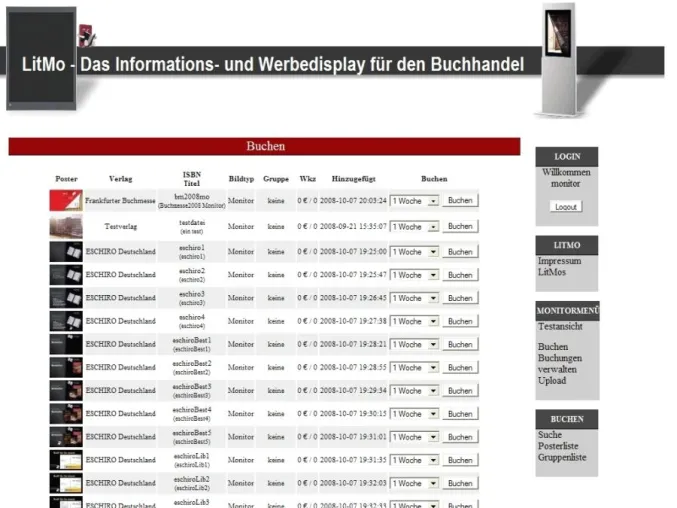This screenshot has width=677, height=508.
Task: Expand duration dropdown for bm2008mo row
Action: pos(414,201)
